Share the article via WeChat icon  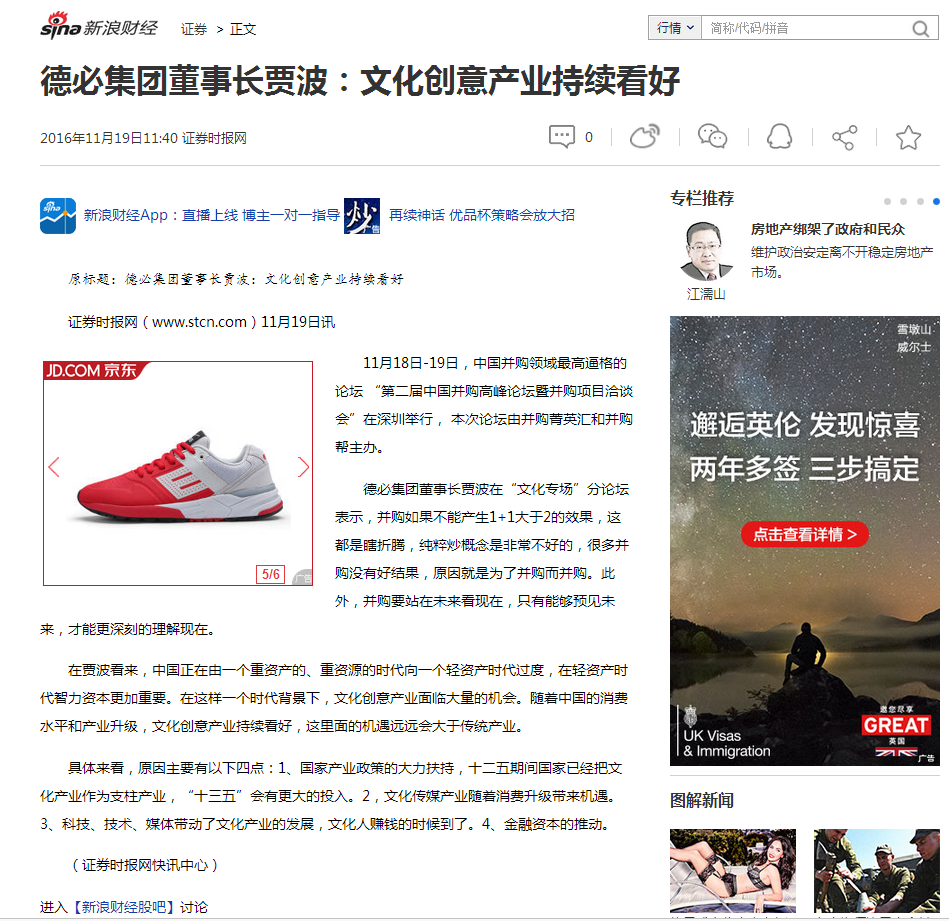click(712, 135)
